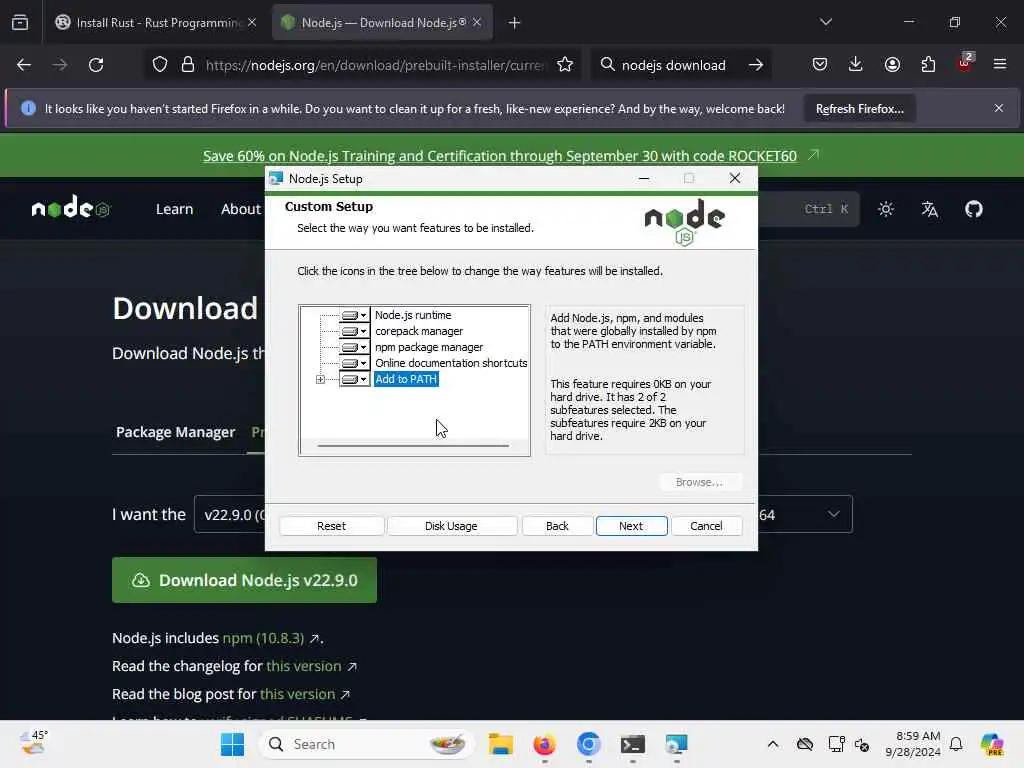This screenshot has width=1024, height=768.
Task: Click the Reset button in setup
Action: pos(332,526)
